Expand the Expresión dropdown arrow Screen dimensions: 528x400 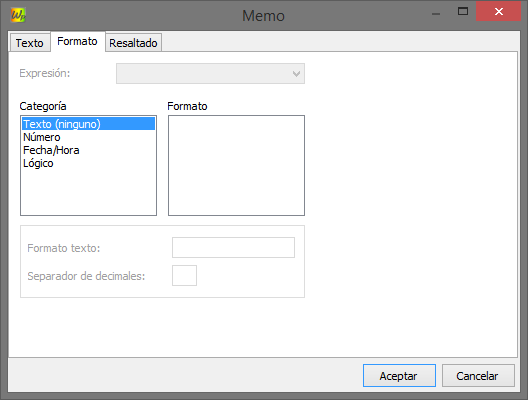[296, 73]
